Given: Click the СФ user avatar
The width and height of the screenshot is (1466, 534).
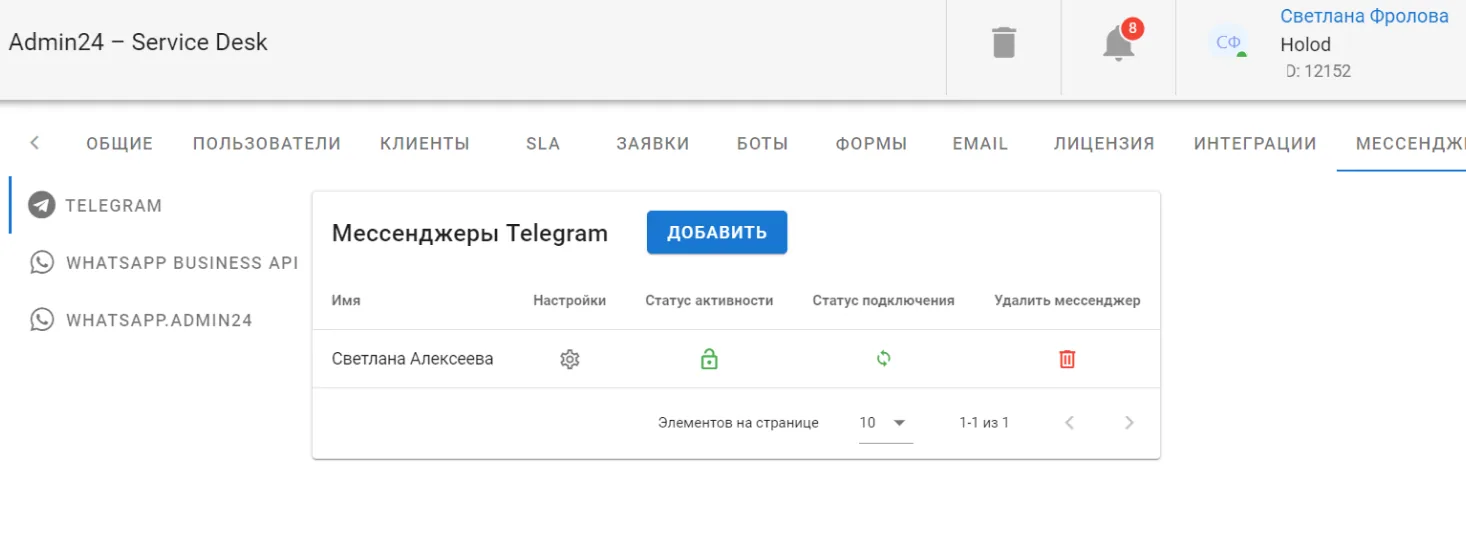Looking at the screenshot, I should (1228, 42).
